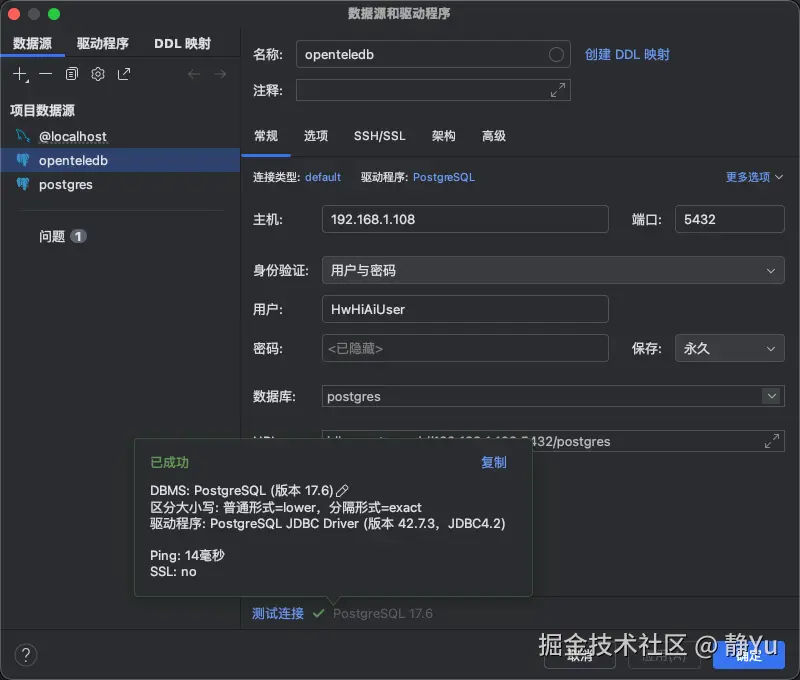Expand 更多选项 dropdown

coord(754,178)
